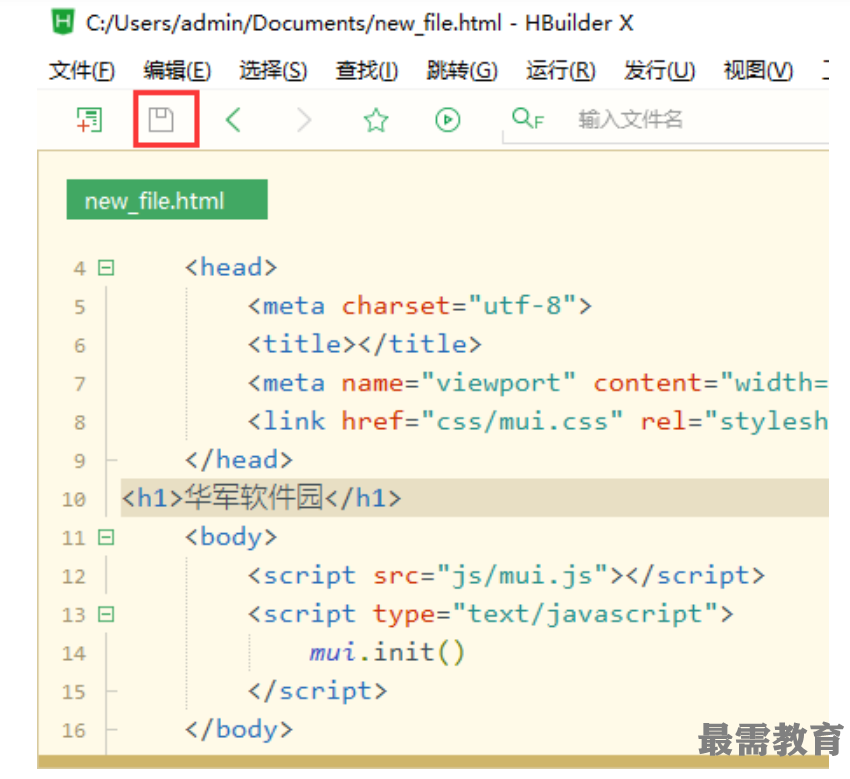This screenshot has height=779, width=850.
Task: Open the 查找(I) menu
Action: coord(367,70)
